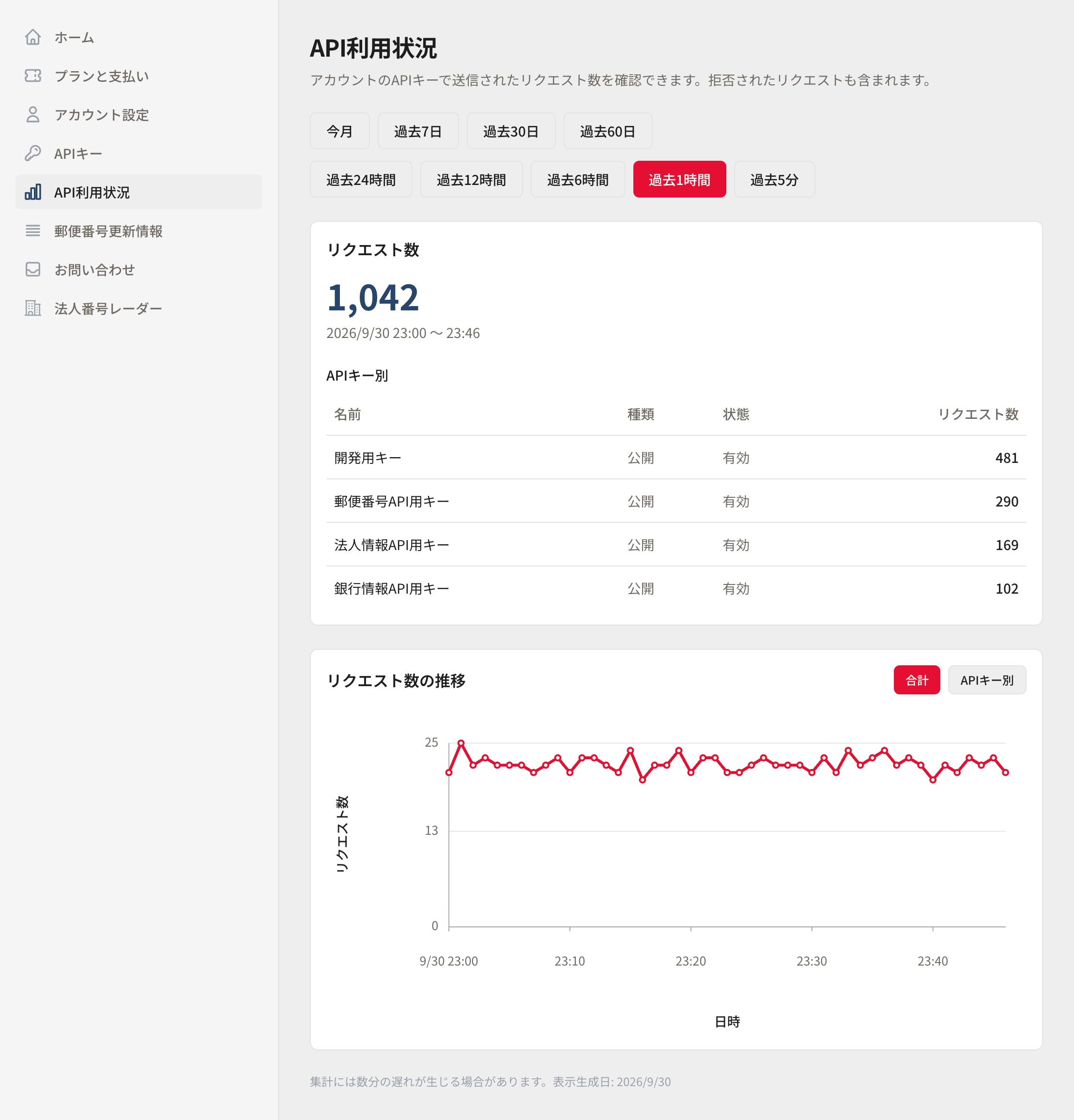This screenshot has height=1120, width=1074.
Task: Select the 過去24時間 period filter
Action: [361, 180]
